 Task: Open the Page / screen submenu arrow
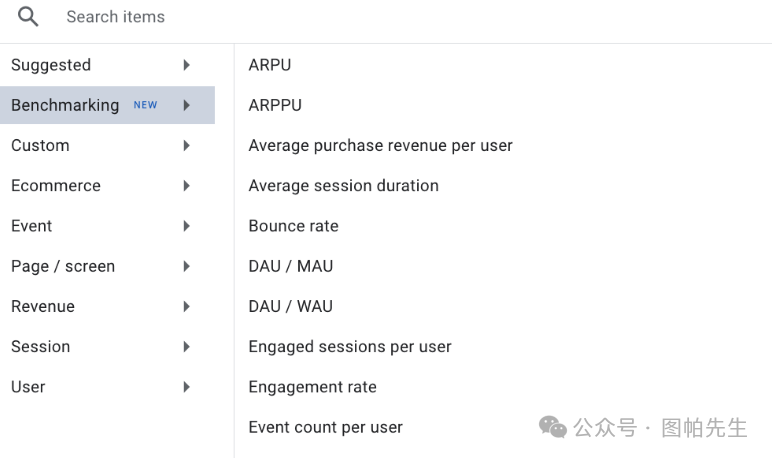click(187, 266)
